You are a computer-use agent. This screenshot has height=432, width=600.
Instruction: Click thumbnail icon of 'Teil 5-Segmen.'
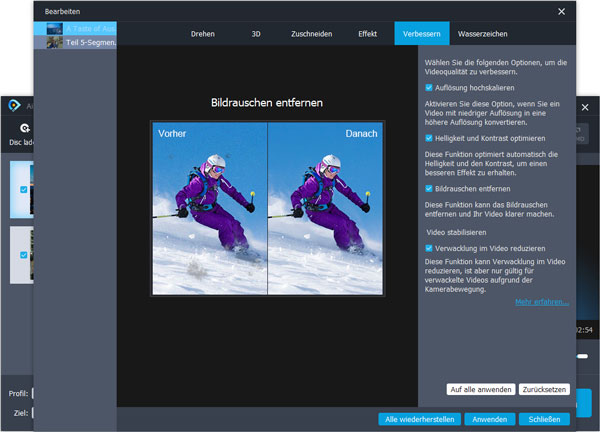pos(55,42)
